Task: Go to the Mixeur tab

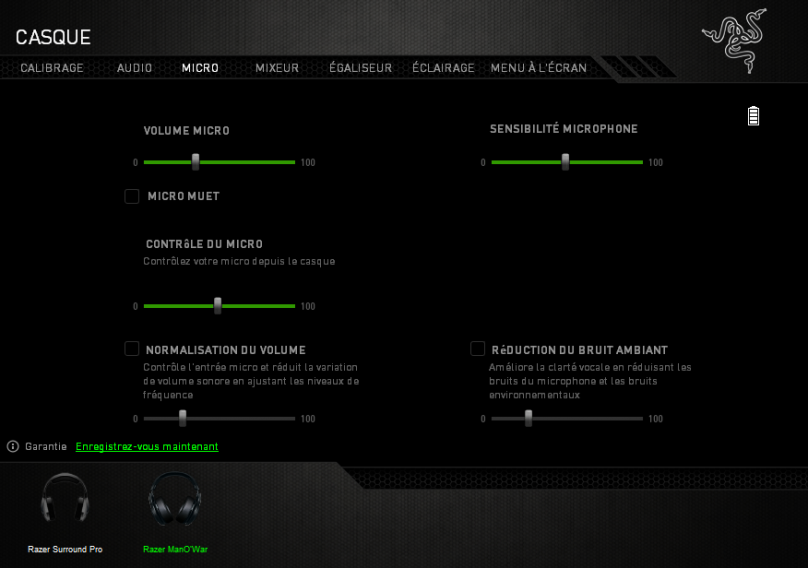Action: (277, 68)
